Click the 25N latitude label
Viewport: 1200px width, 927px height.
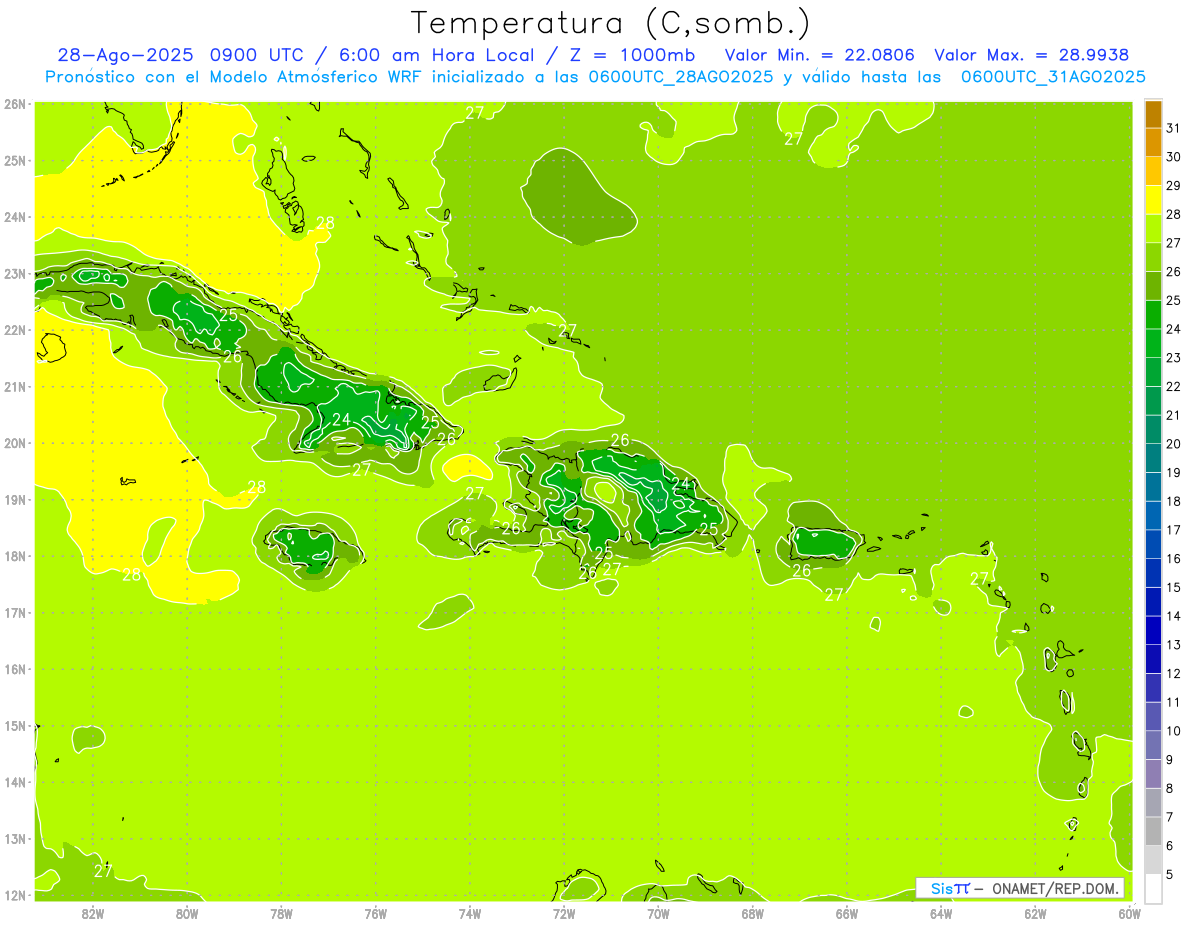(14, 160)
